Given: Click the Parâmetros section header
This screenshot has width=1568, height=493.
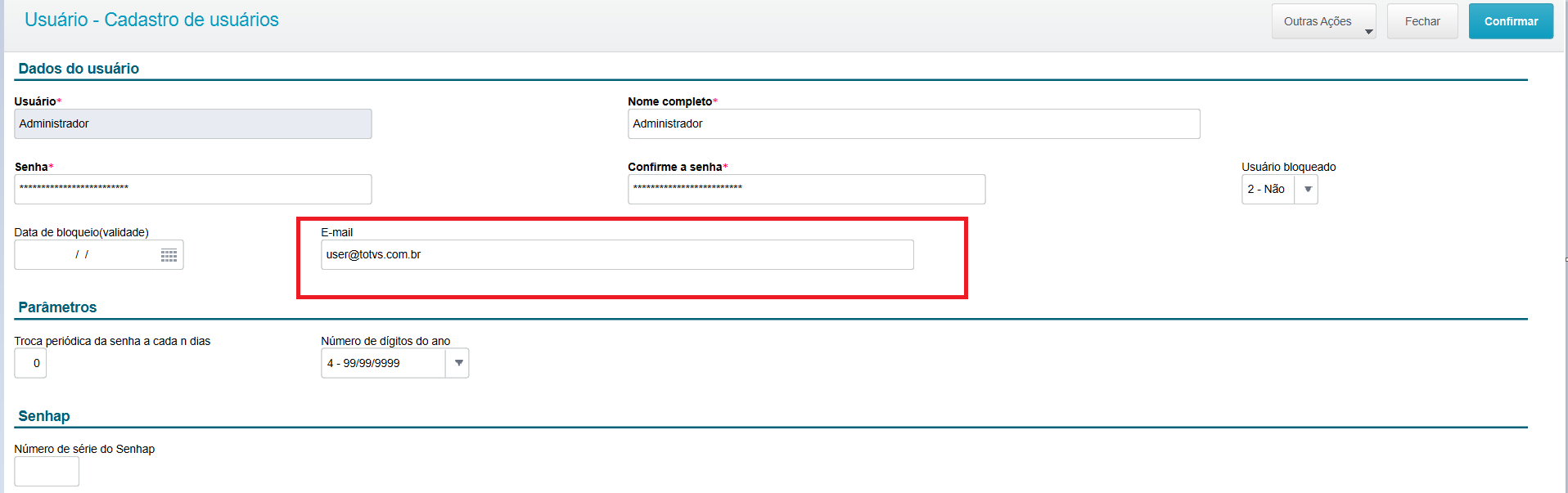Looking at the screenshot, I should pos(57,307).
